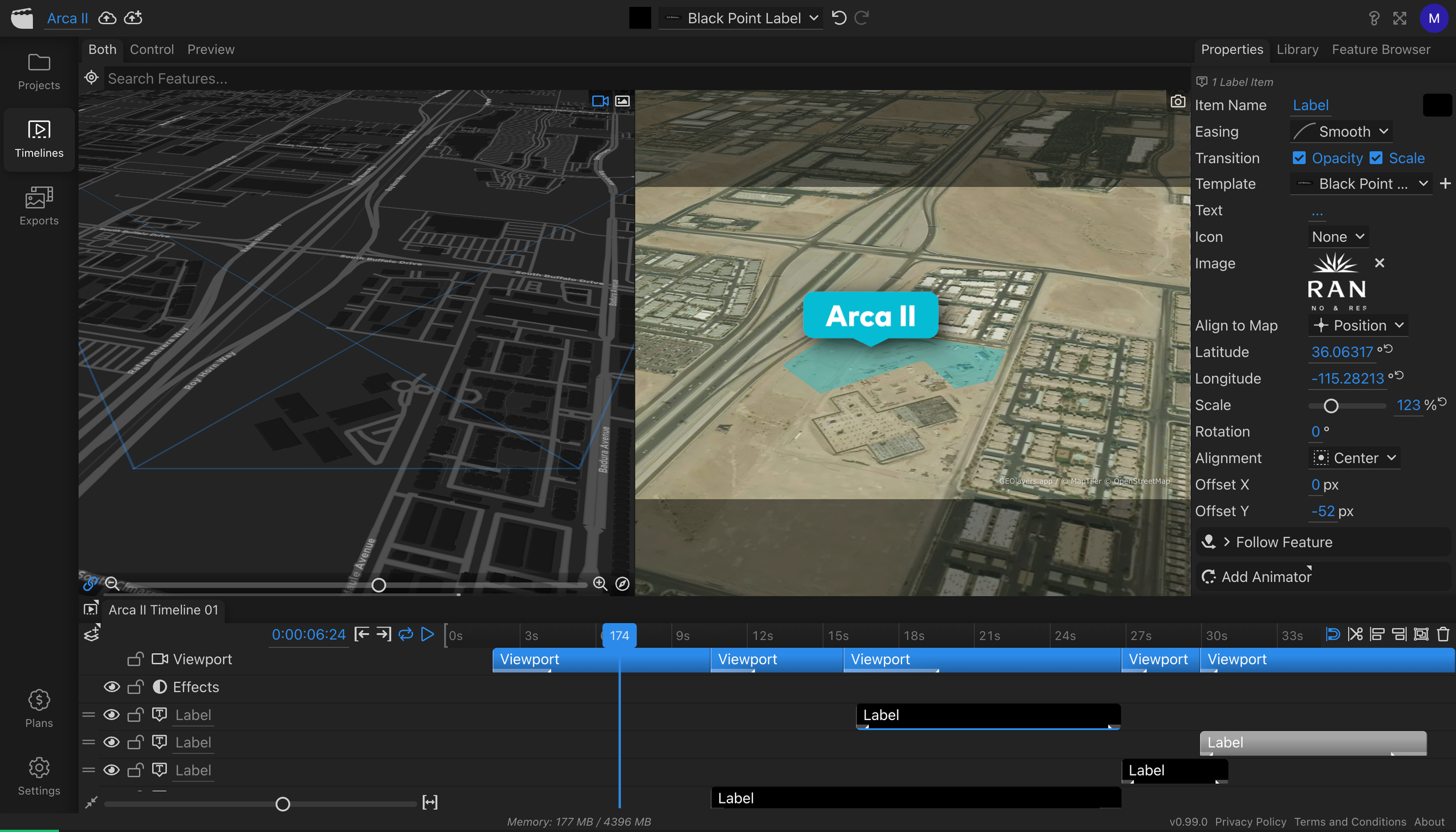The image size is (1456, 832).
Task: Click the link icon at map bottom-left
Action: pyautogui.click(x=90, y=583)
